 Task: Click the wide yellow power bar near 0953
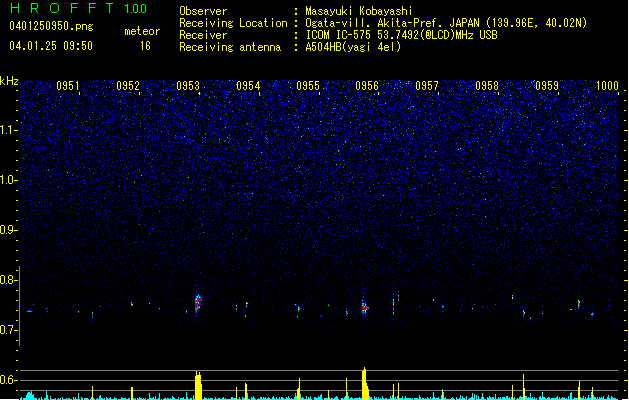click(x=198, y=385)
